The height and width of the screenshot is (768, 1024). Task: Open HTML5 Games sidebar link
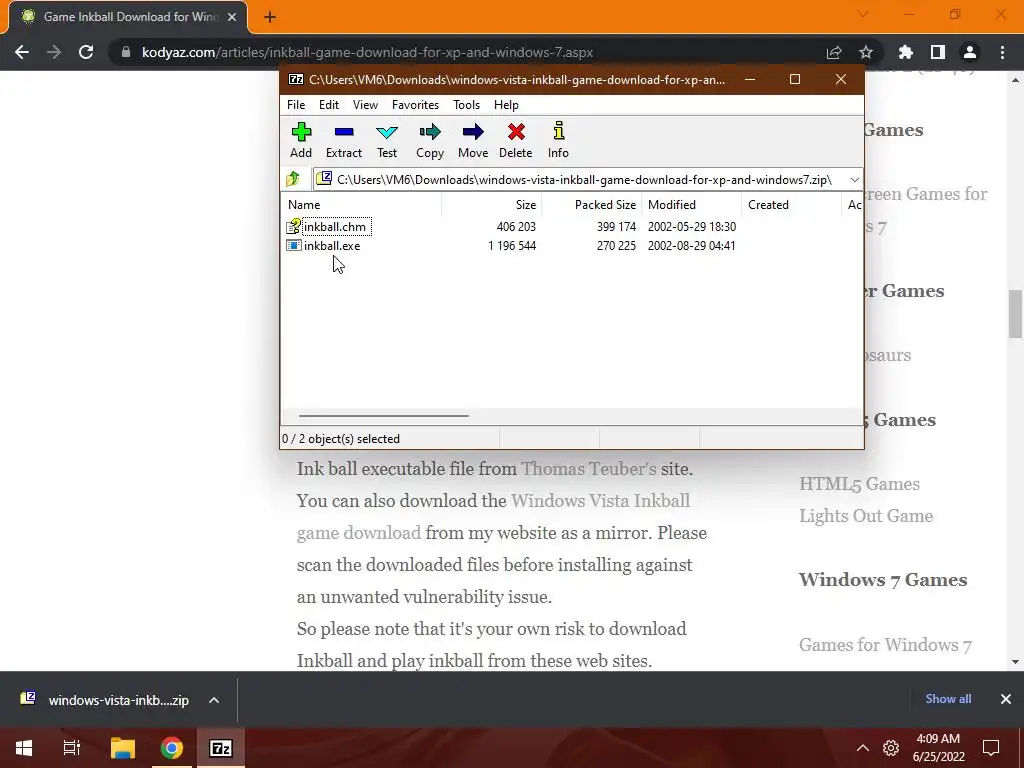[x=859, y=484]
